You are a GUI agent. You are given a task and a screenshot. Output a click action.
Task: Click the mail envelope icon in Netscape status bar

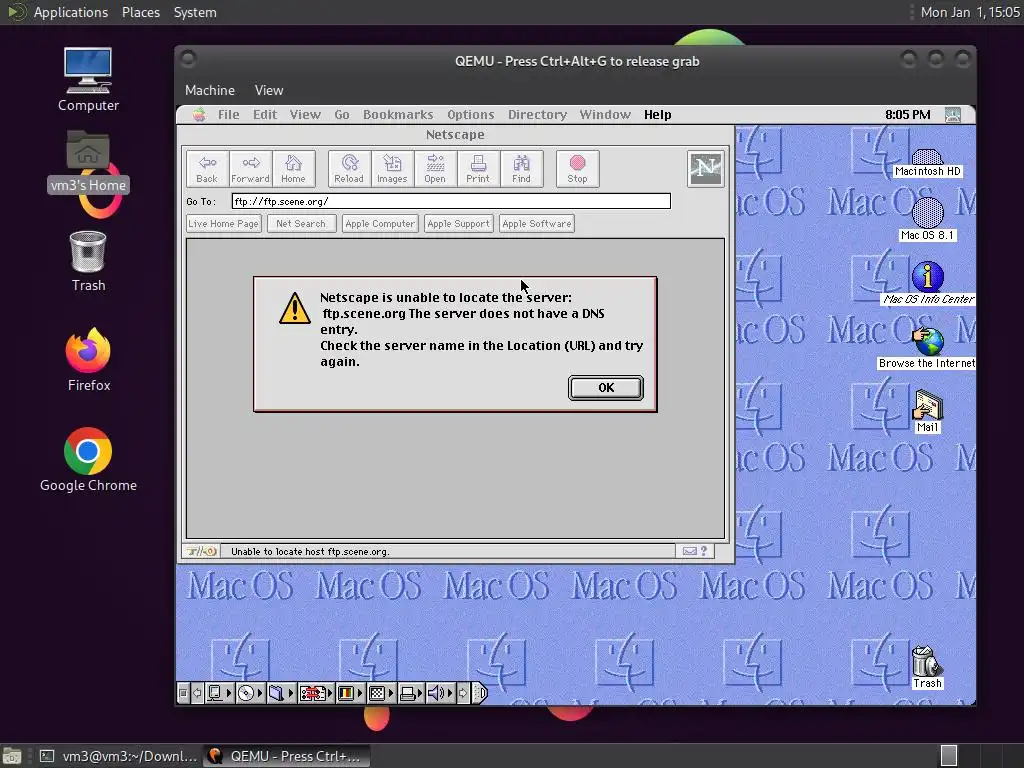(690, 551)
